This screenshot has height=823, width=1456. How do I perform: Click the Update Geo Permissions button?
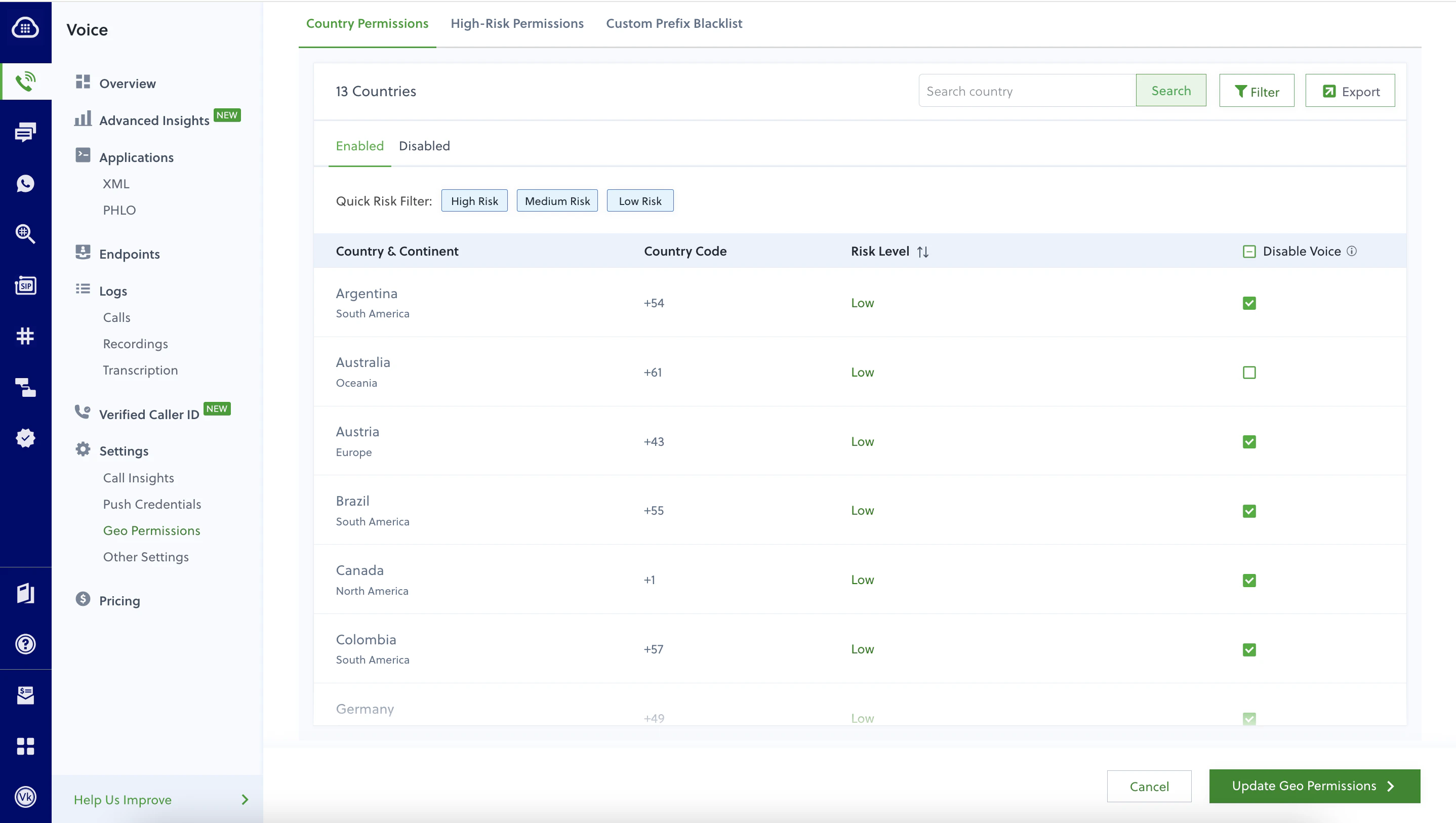tap(1314, 786)
